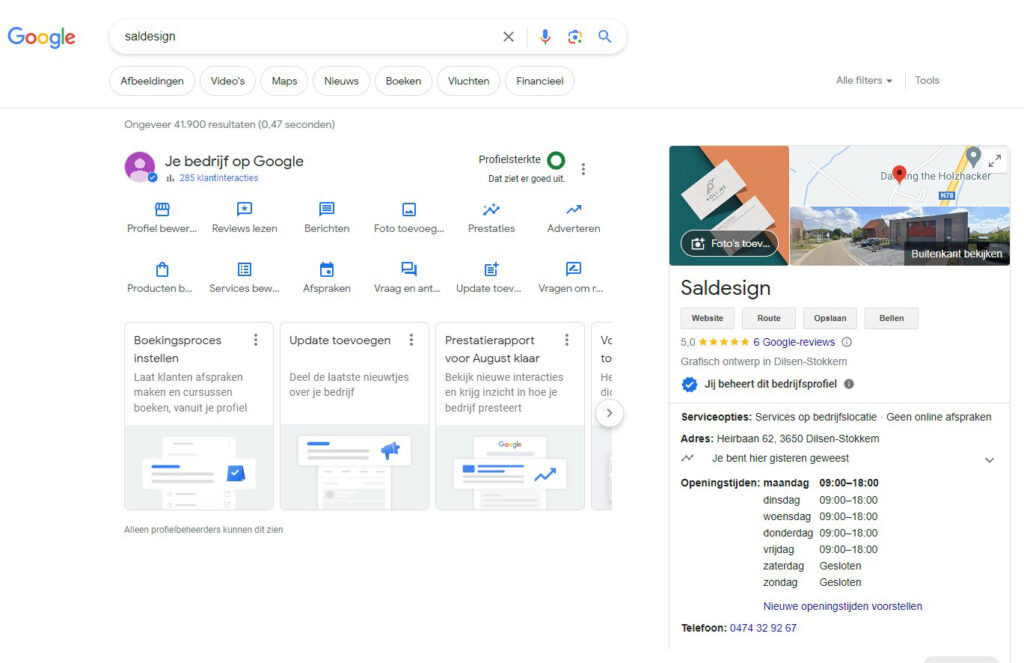Click the Update toevoegen post icon

[x=491, y=269]
